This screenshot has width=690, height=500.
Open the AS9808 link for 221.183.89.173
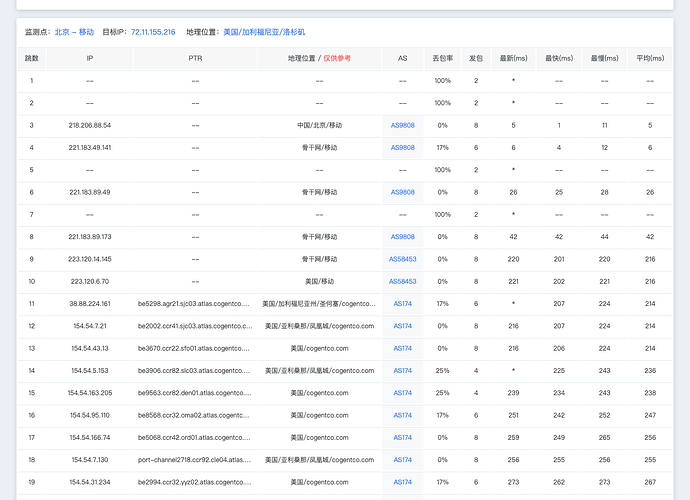(x=403, y=236)
